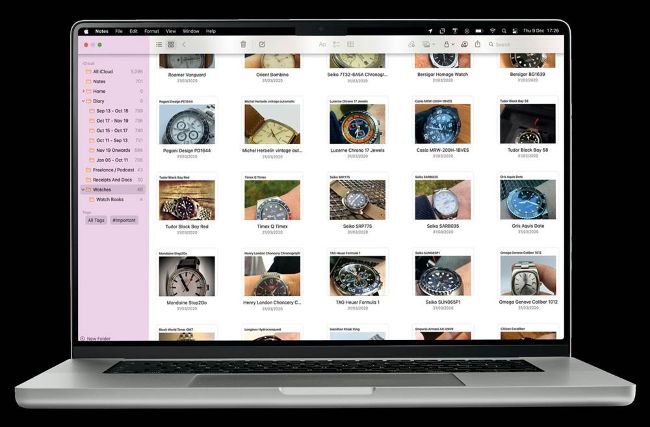Switch to list view in the toolbar
The image size is (650, 427).
coord(158,44)
